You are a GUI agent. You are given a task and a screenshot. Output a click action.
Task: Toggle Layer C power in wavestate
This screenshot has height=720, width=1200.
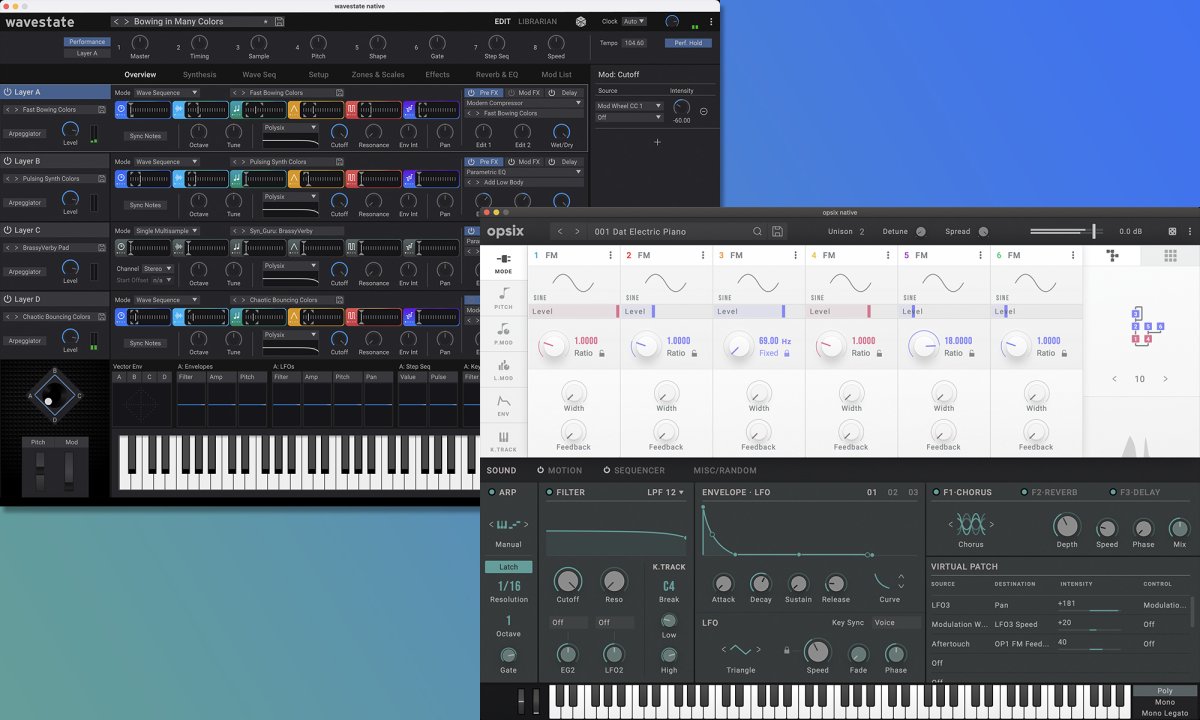pyautogui.click(x=8, y=230)
